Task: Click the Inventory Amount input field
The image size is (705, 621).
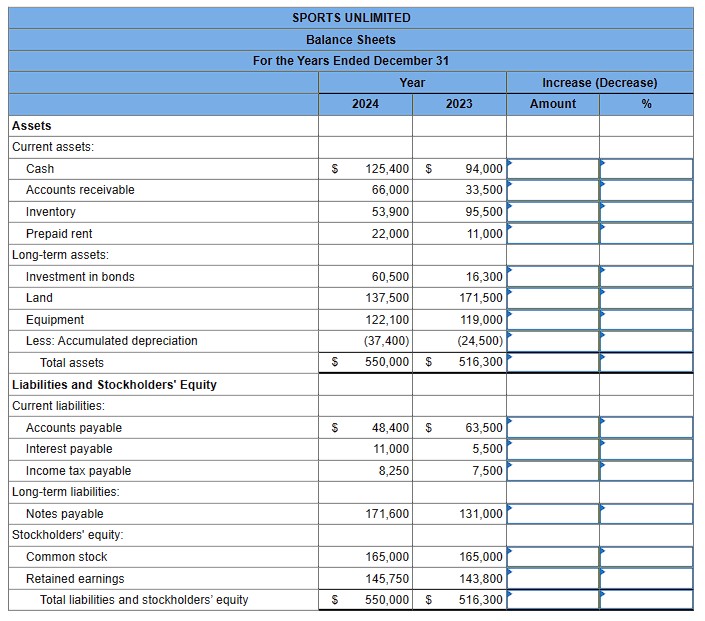Action: point(553,212)
